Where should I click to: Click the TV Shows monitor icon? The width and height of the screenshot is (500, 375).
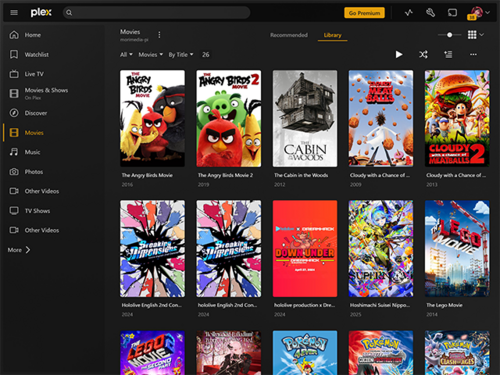pos(14,211)
